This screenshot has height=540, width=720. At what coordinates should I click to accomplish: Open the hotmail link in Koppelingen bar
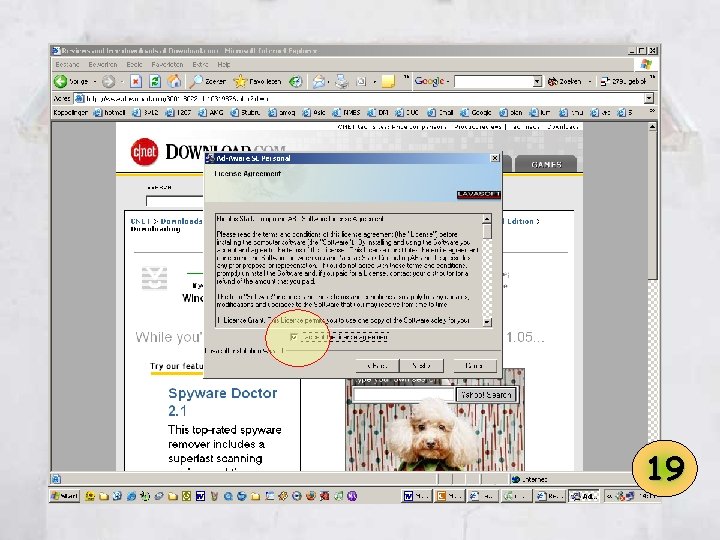click(109, 112)
